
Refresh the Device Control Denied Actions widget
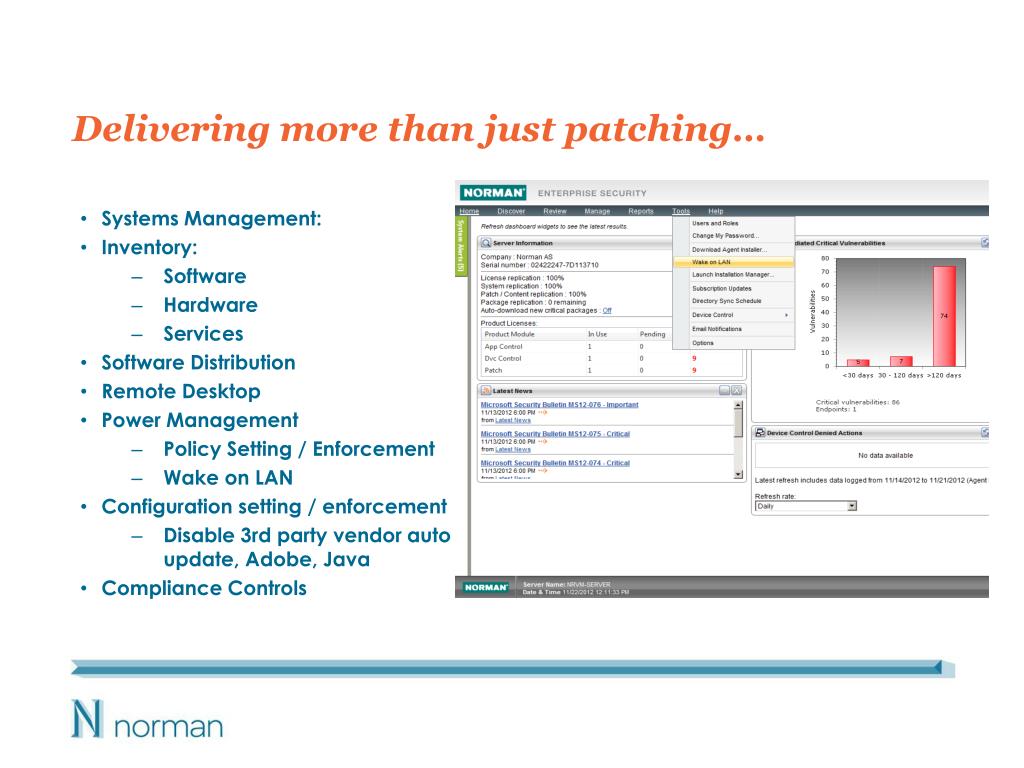coord(985,432)
